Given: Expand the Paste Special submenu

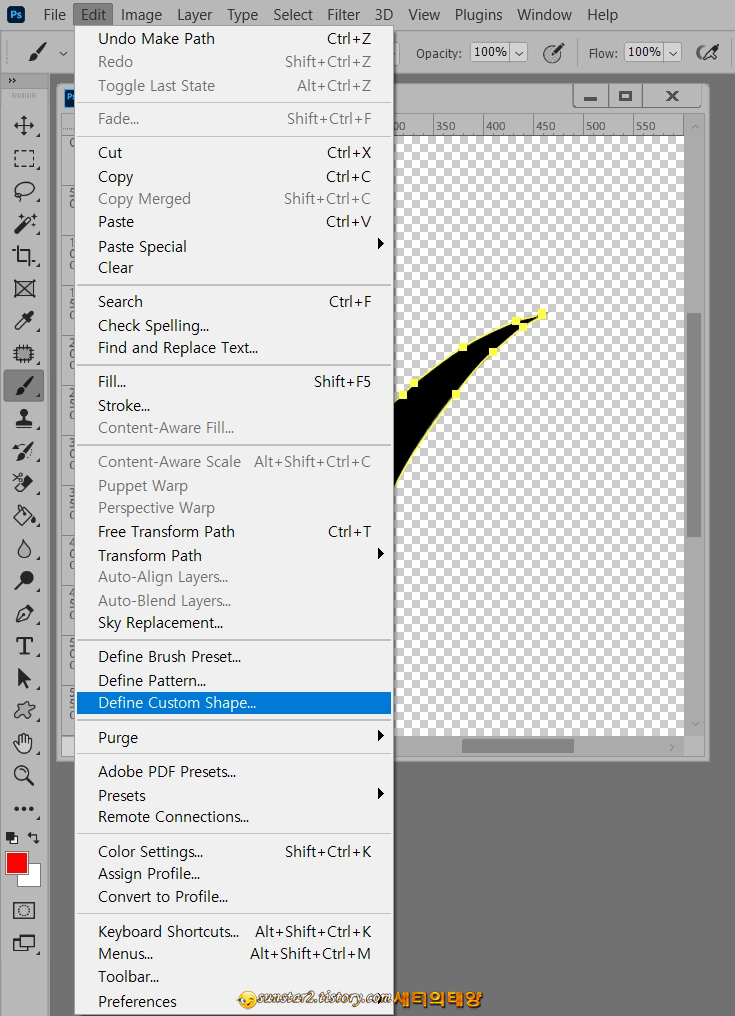Looking at the screenshot, I should point(381,244).
